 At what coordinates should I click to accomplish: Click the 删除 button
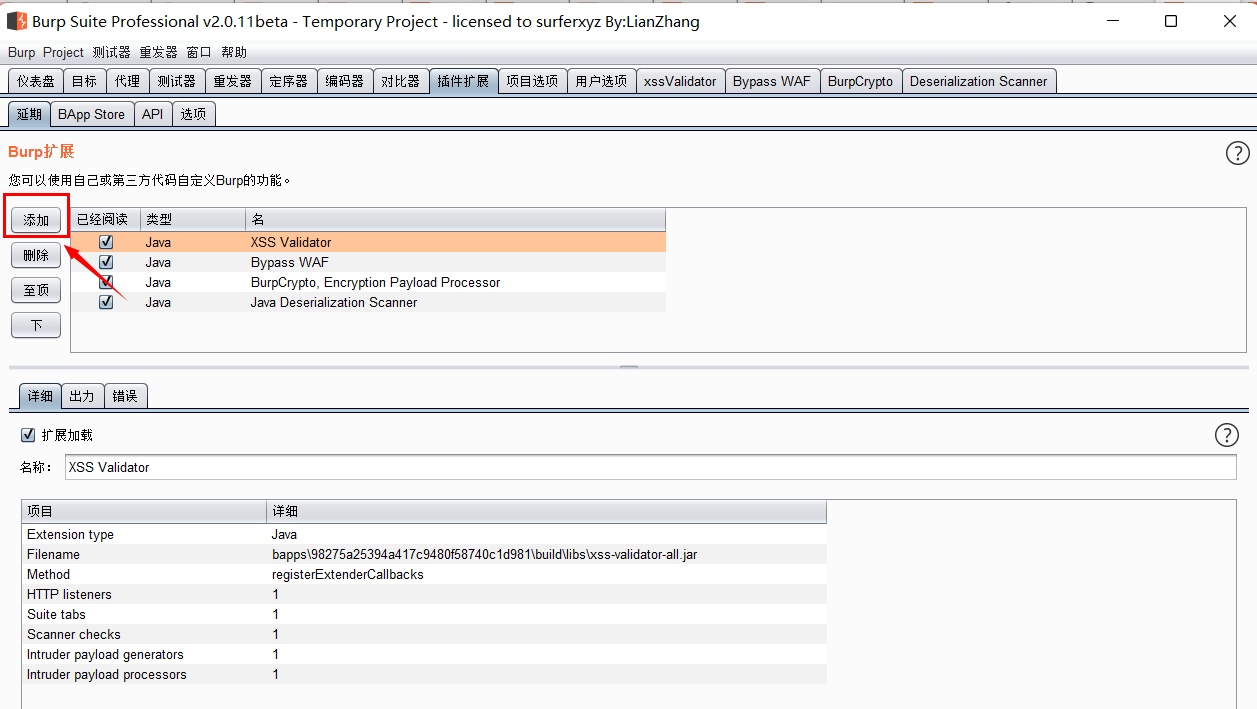pos(36,255)
